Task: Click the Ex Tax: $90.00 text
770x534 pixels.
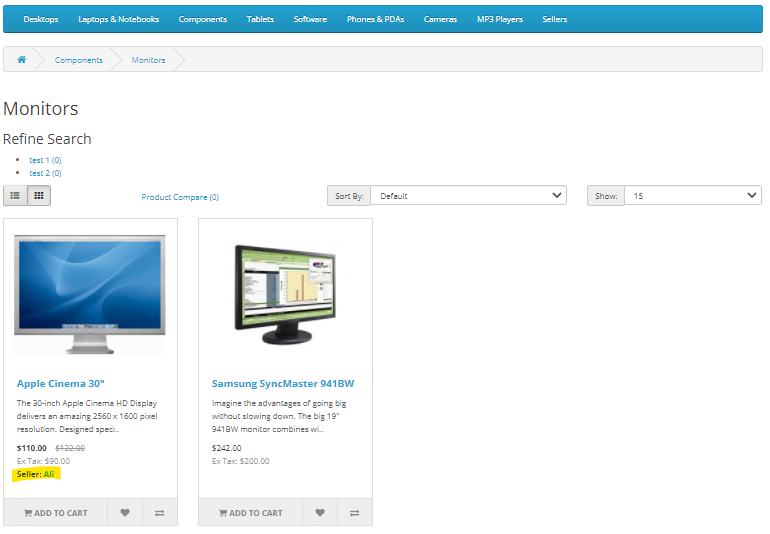Action: (x=43, y=461)
